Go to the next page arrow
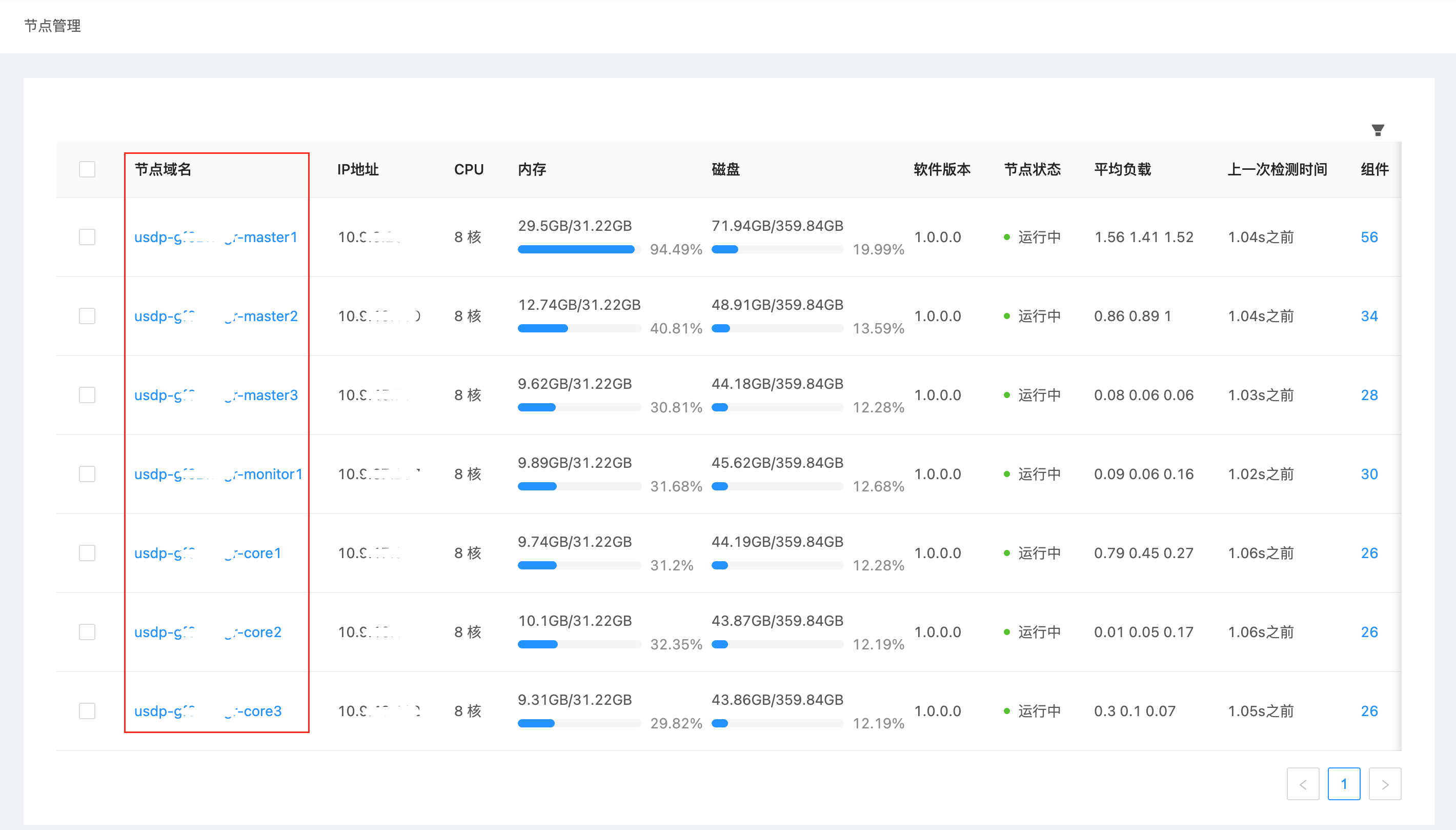 [1385, 784]
